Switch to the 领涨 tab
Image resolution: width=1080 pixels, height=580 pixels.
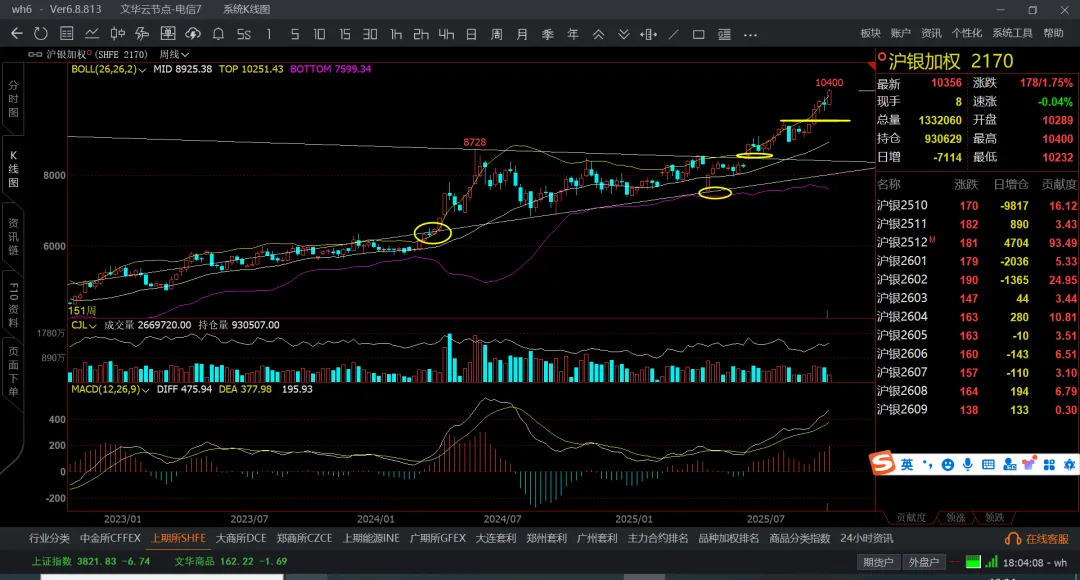[955, 517]
